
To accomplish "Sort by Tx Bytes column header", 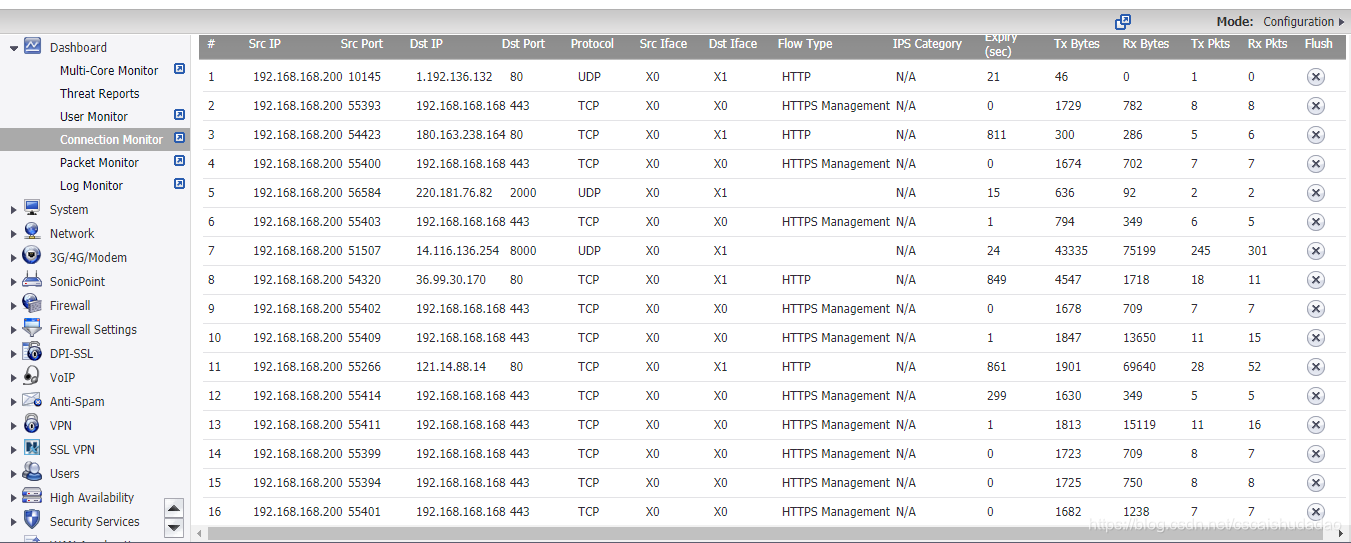I will tap(1076, 44).
